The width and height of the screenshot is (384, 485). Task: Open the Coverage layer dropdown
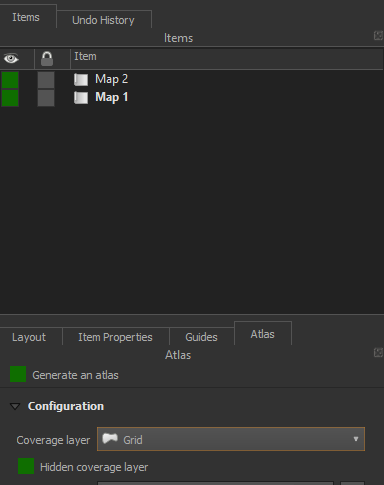point(231,439)
